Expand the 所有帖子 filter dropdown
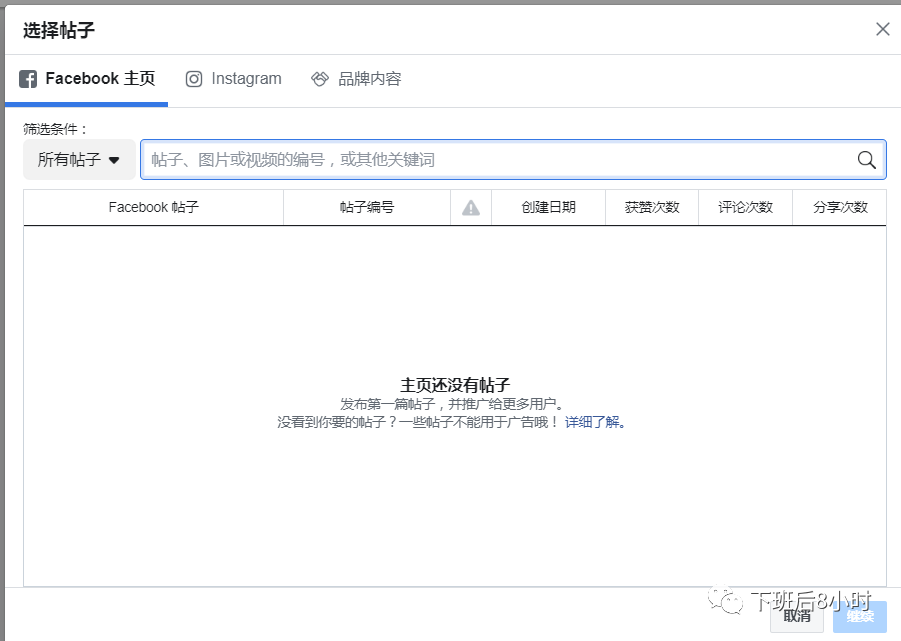 [x=79, y=159]
